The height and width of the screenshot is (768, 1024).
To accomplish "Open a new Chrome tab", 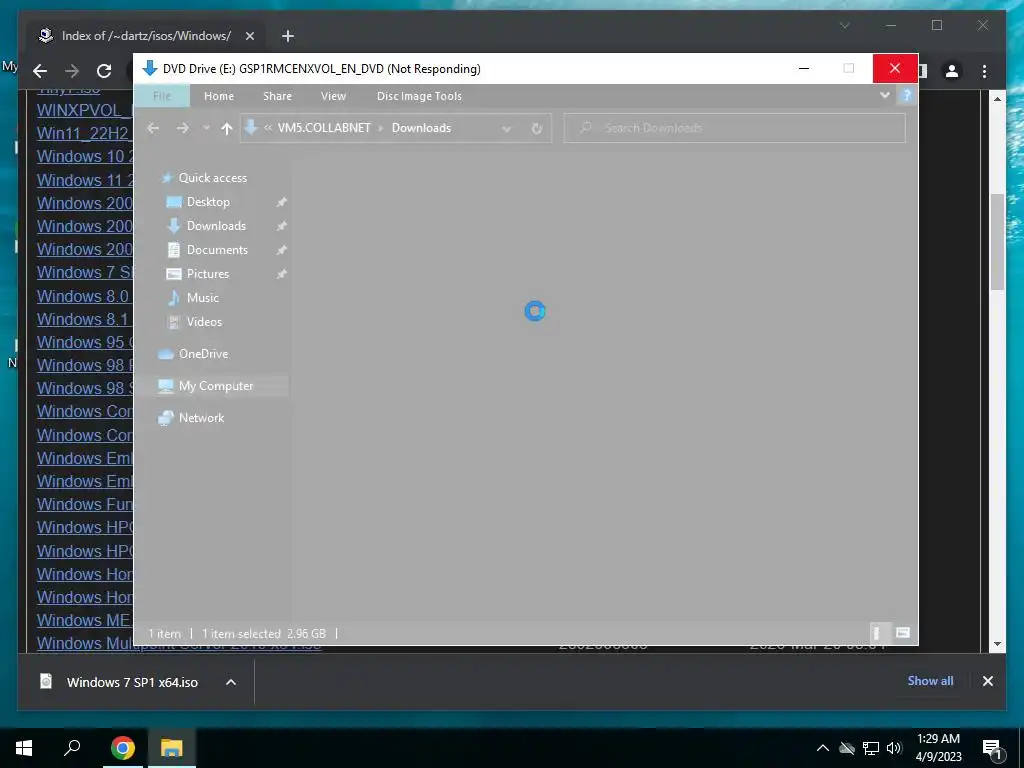I will pyautogui.click(x=288, y=36).
